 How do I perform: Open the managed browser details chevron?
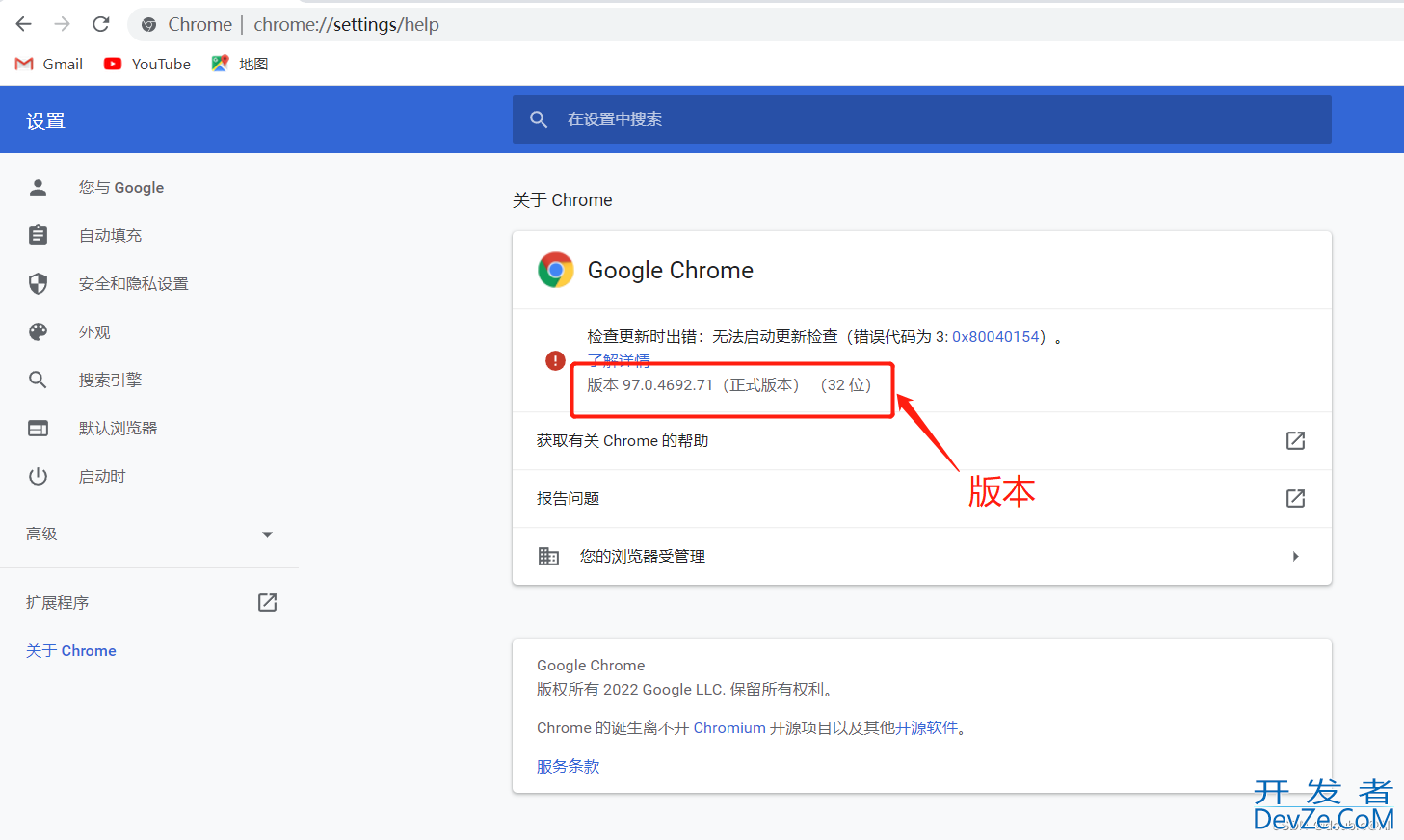click(1296, 556)
